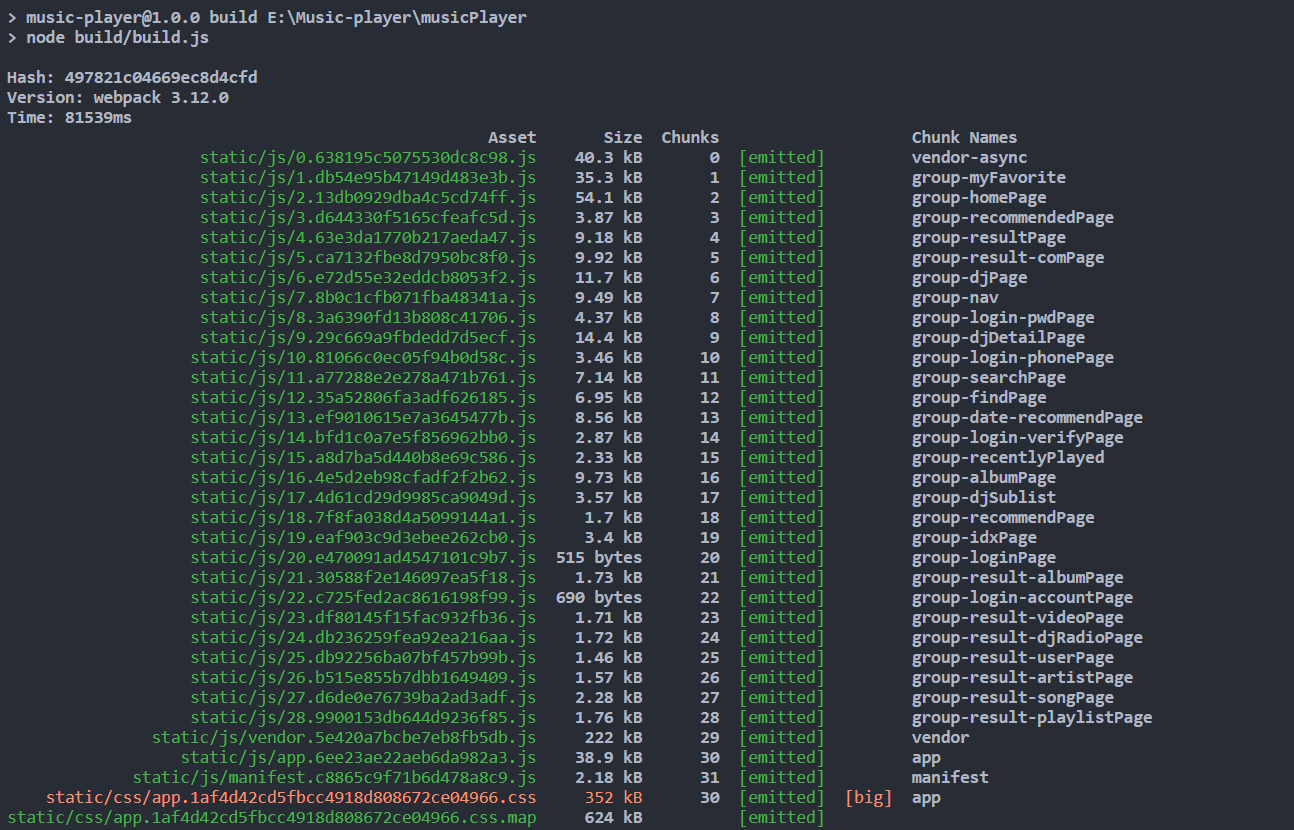
Task: Click the 'group-djPage' chunk name
Action: [x=969, y=278]
